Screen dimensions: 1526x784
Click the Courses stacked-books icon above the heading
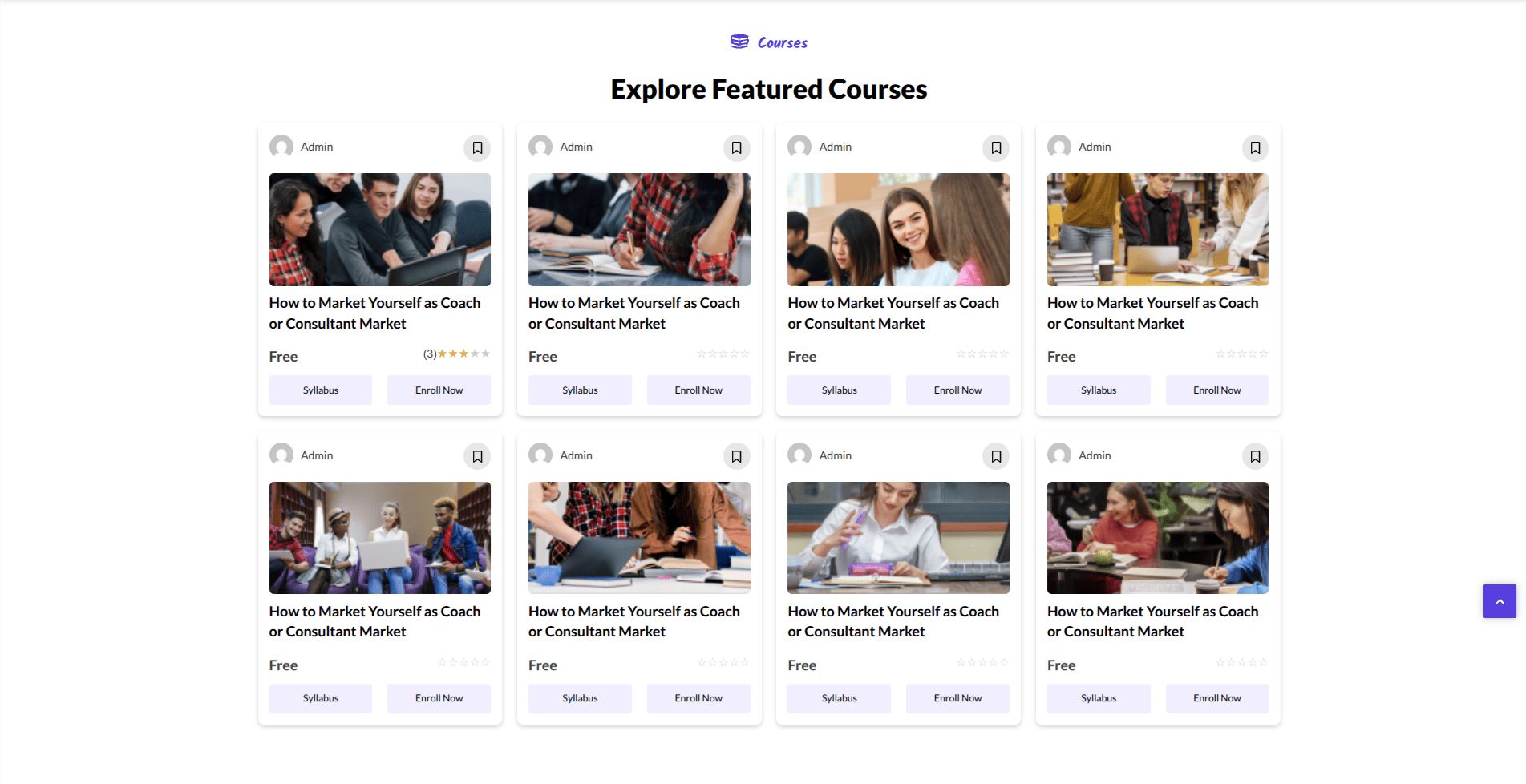[739, 42]
